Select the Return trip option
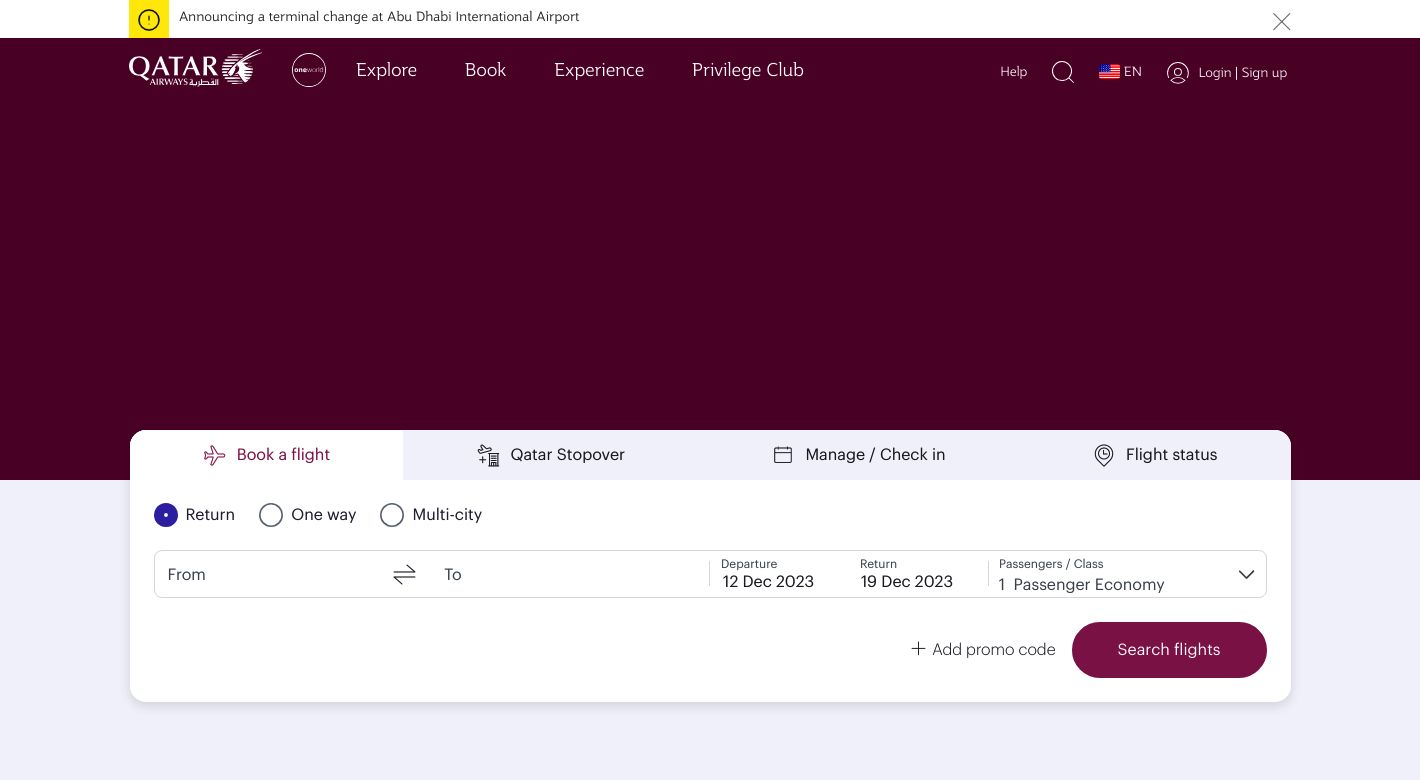This screenshot has height=780, width=1420. 195,515
